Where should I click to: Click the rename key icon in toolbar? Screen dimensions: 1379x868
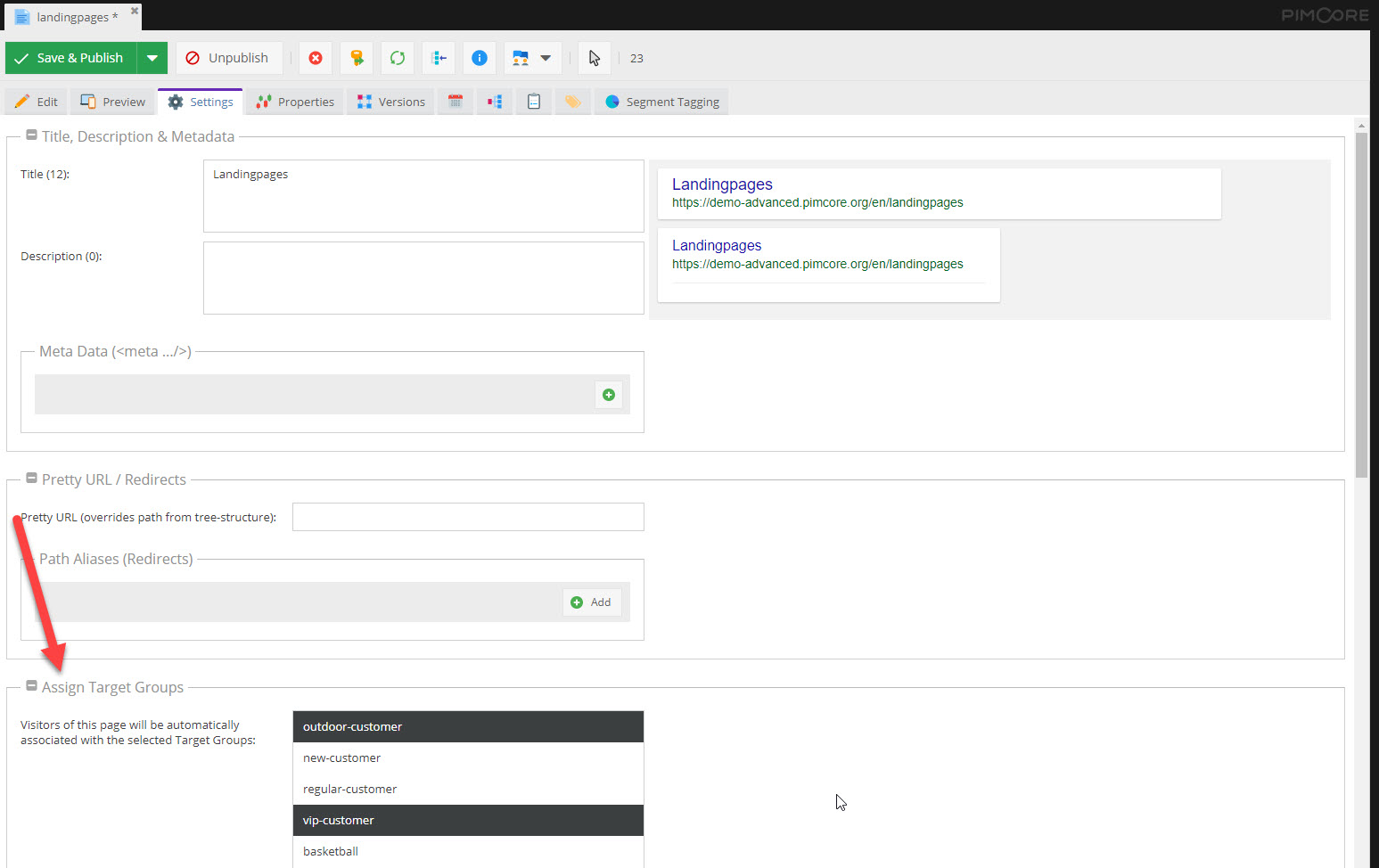[357, 58]
